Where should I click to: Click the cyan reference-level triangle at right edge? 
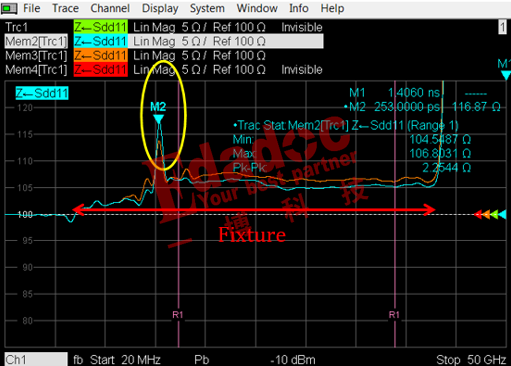(x=502, y=214)
